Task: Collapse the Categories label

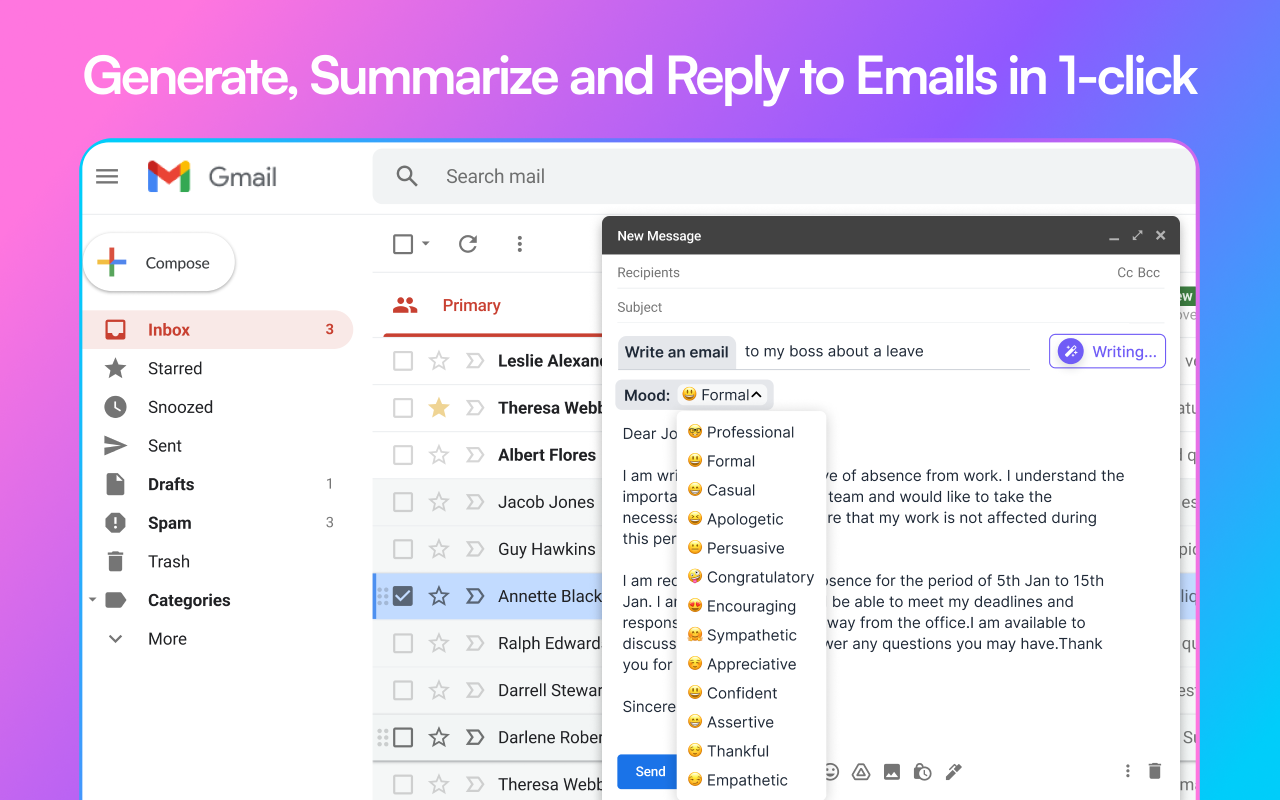Action: 92,599
